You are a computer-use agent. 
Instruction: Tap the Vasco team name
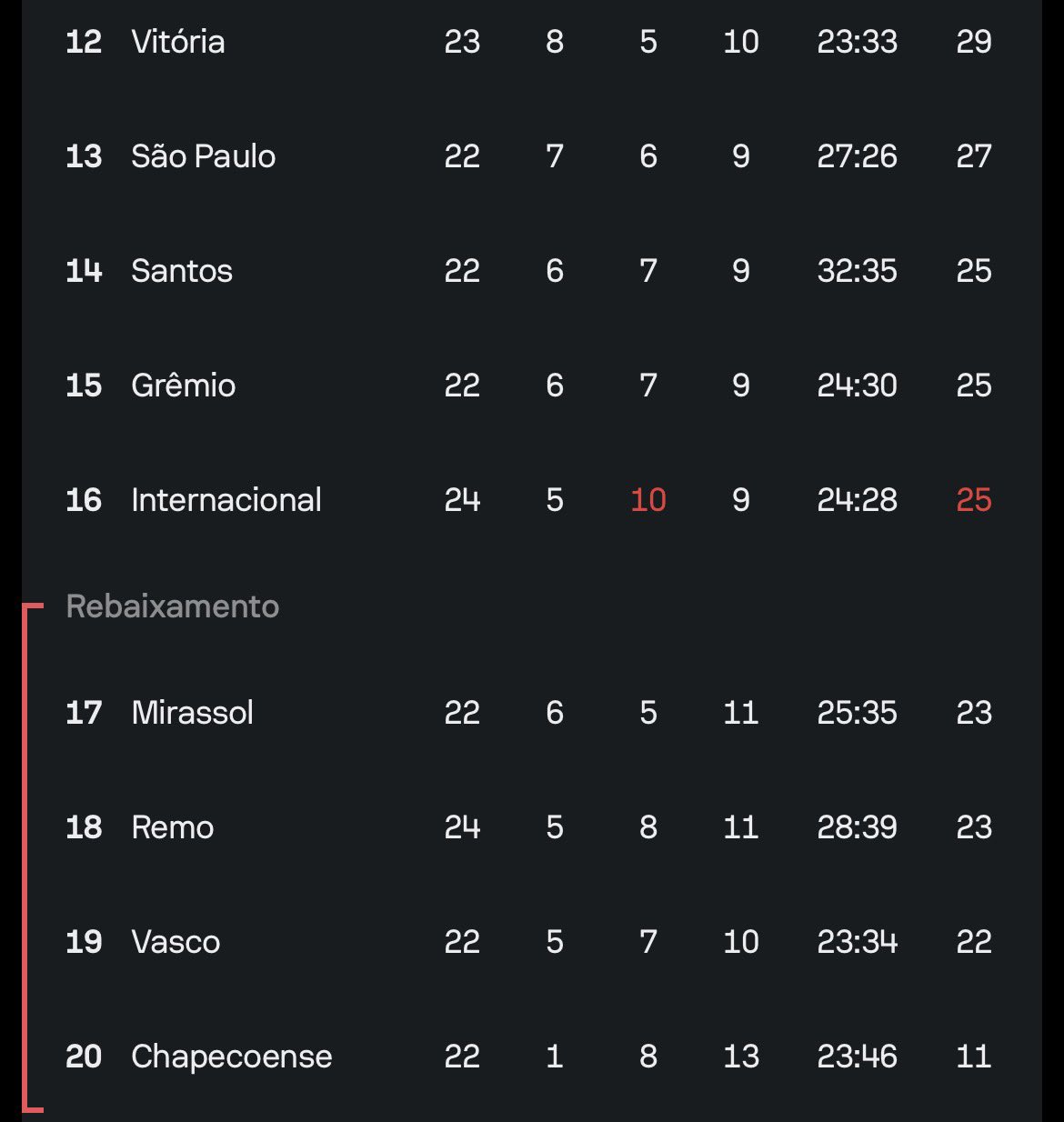(176, 942)
